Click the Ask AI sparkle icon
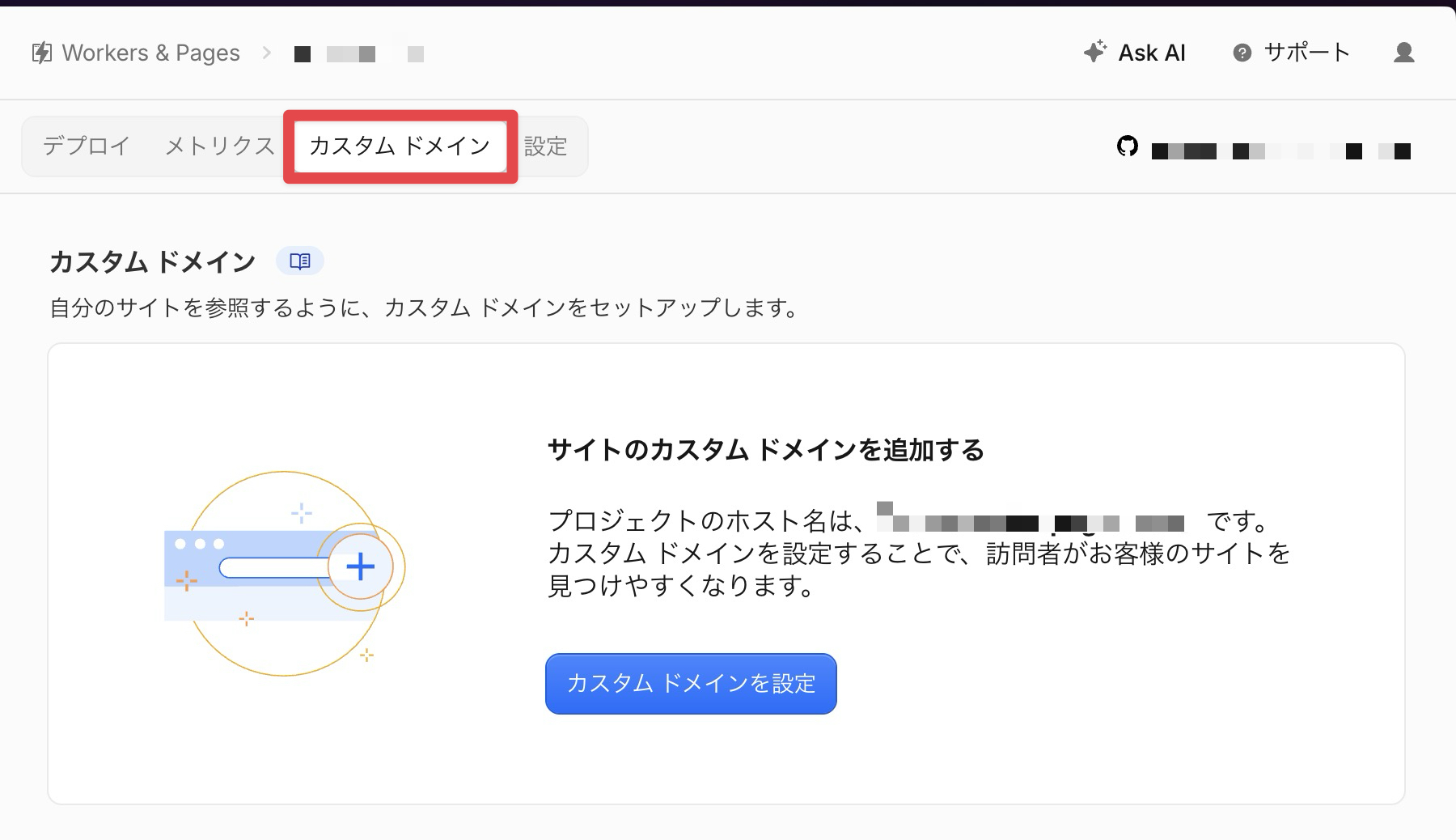The image size is (1456, 840). [1094, 52]
